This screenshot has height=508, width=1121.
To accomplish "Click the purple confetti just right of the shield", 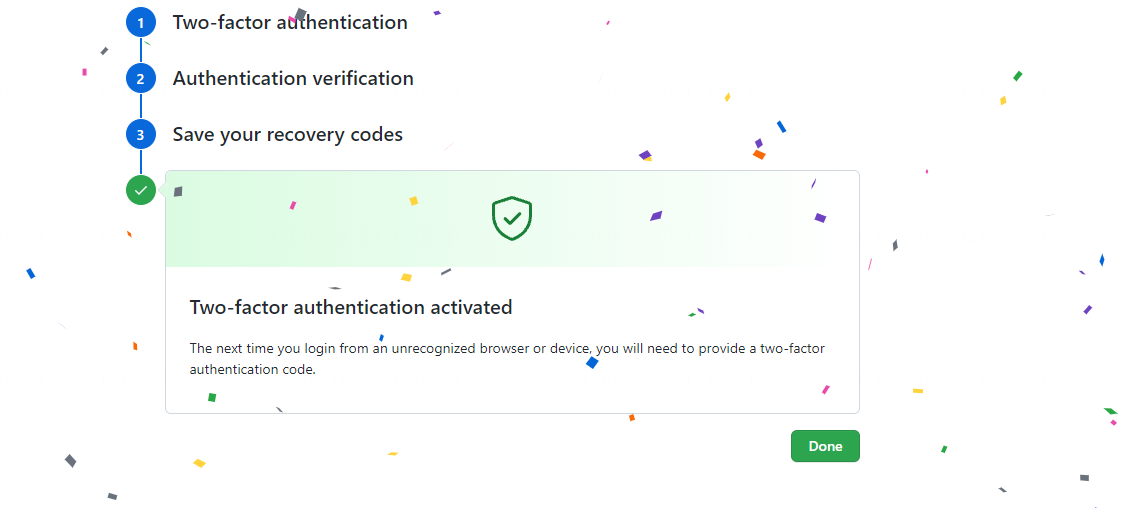I will click(656, 215).
